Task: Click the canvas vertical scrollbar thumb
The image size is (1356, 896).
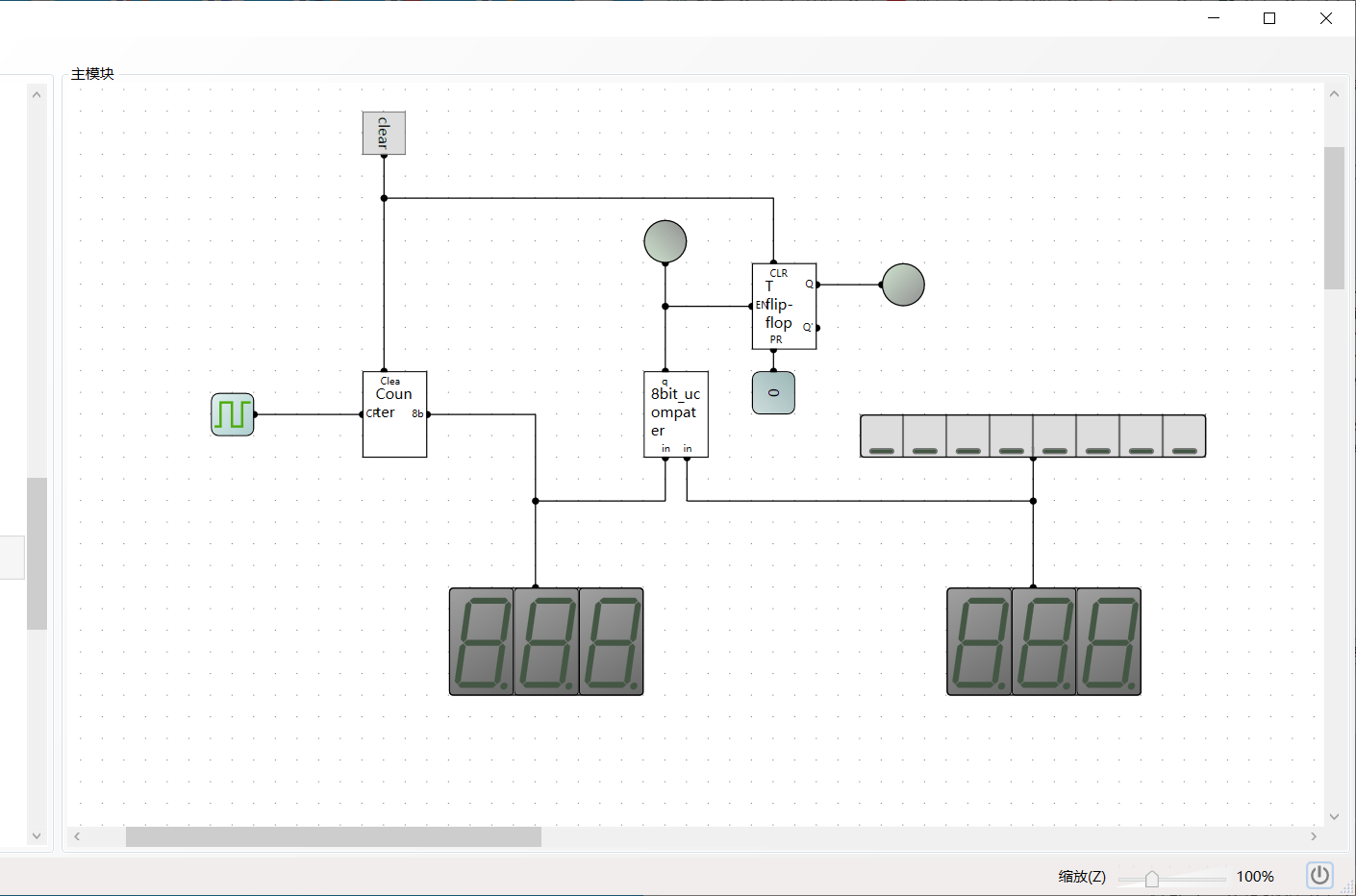Action: (1334, 218)
